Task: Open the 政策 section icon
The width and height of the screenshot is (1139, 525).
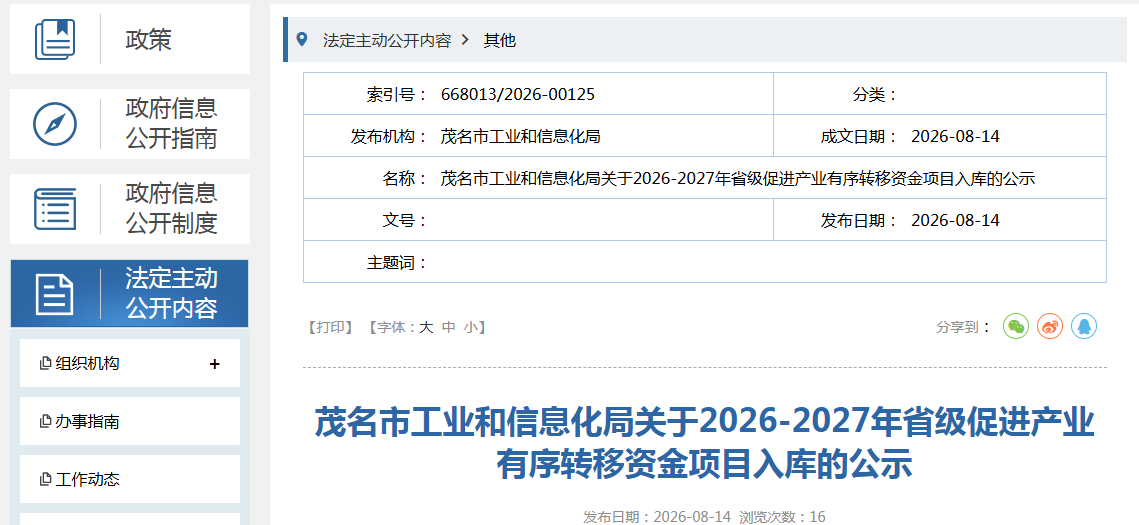Action: (55, 39)
